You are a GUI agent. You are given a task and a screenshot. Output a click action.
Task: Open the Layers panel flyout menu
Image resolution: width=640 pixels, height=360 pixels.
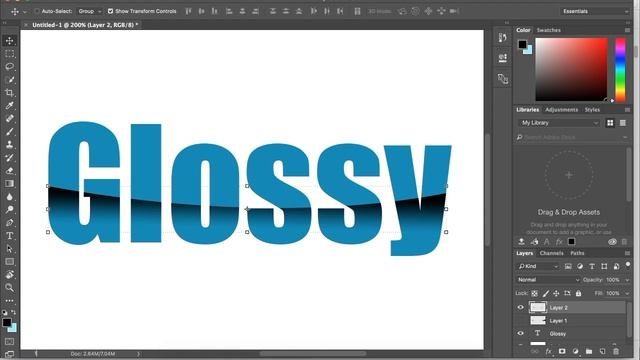pyautogui.click(x=627, y=253)
